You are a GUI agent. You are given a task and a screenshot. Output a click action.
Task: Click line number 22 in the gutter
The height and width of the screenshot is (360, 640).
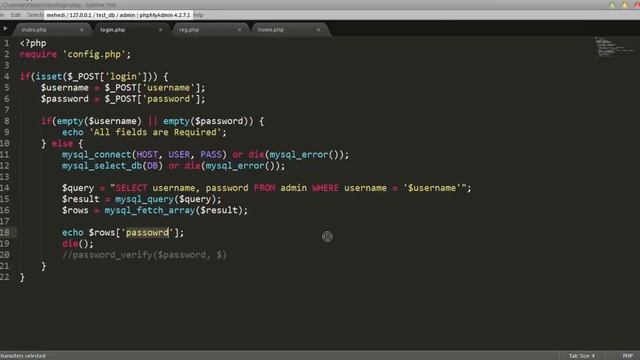pos(5,277)
